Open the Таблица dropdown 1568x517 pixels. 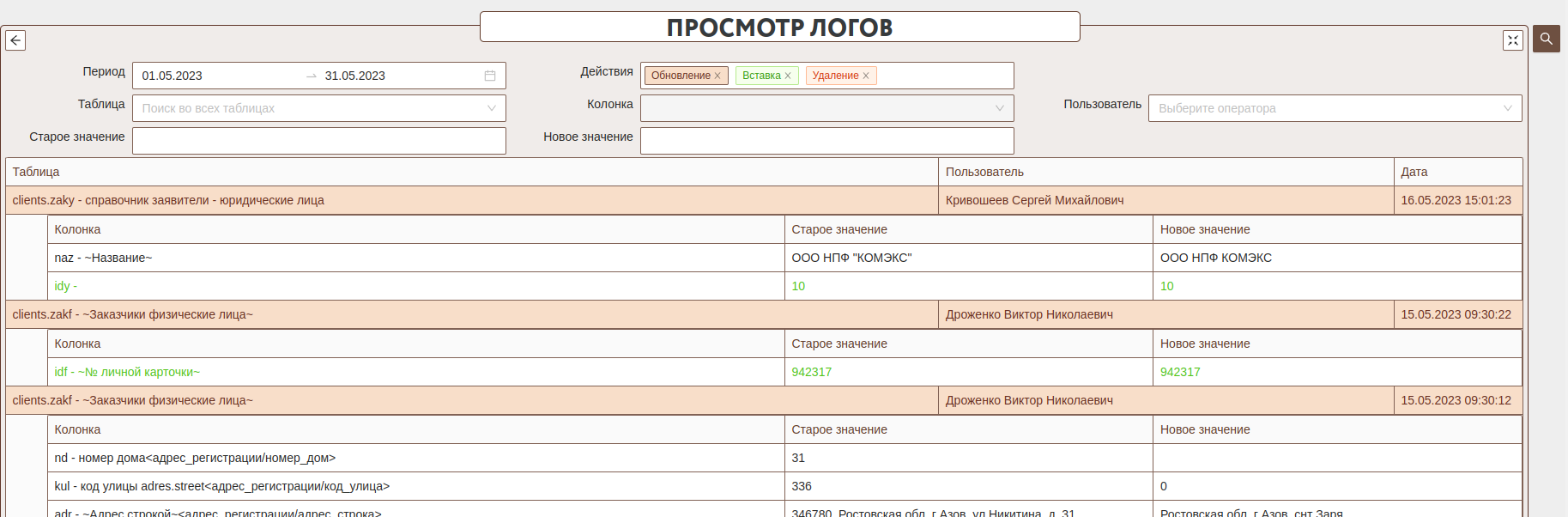point(318,108)
